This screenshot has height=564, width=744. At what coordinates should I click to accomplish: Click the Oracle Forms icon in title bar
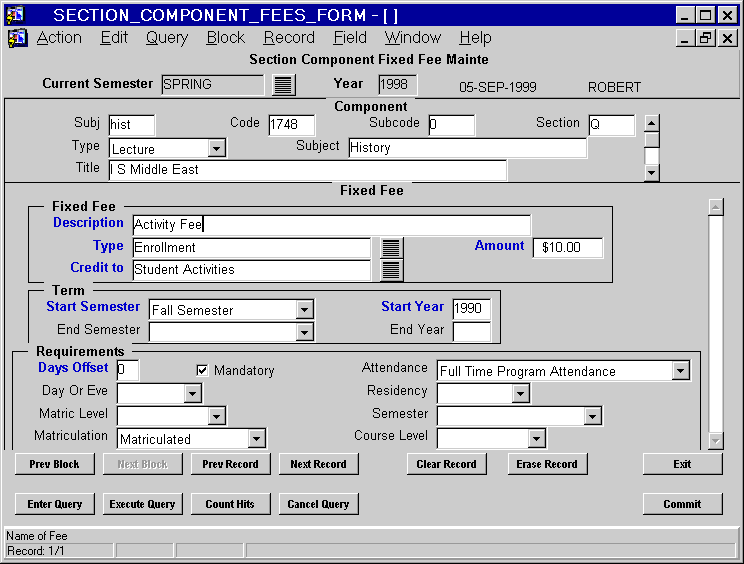coord(15,15)
